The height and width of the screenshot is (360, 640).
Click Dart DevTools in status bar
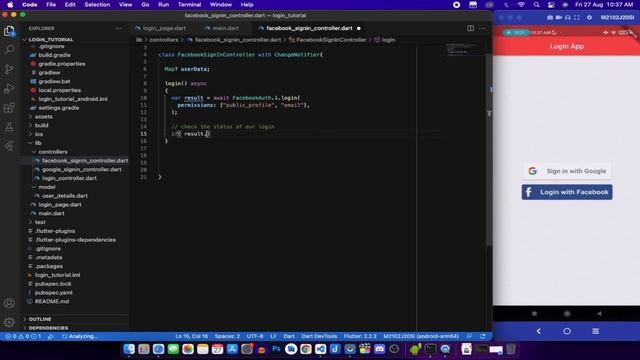pyautogui.click(x=319, y=336)
